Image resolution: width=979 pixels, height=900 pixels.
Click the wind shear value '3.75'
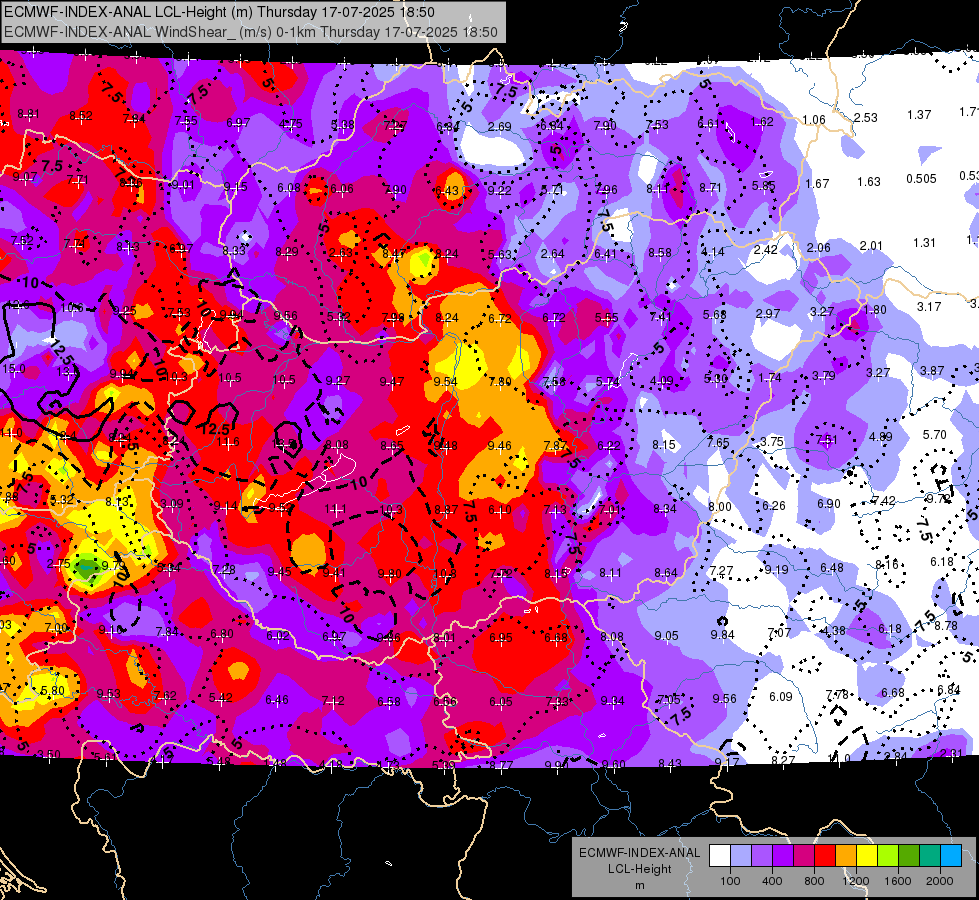tap(772, 442)
